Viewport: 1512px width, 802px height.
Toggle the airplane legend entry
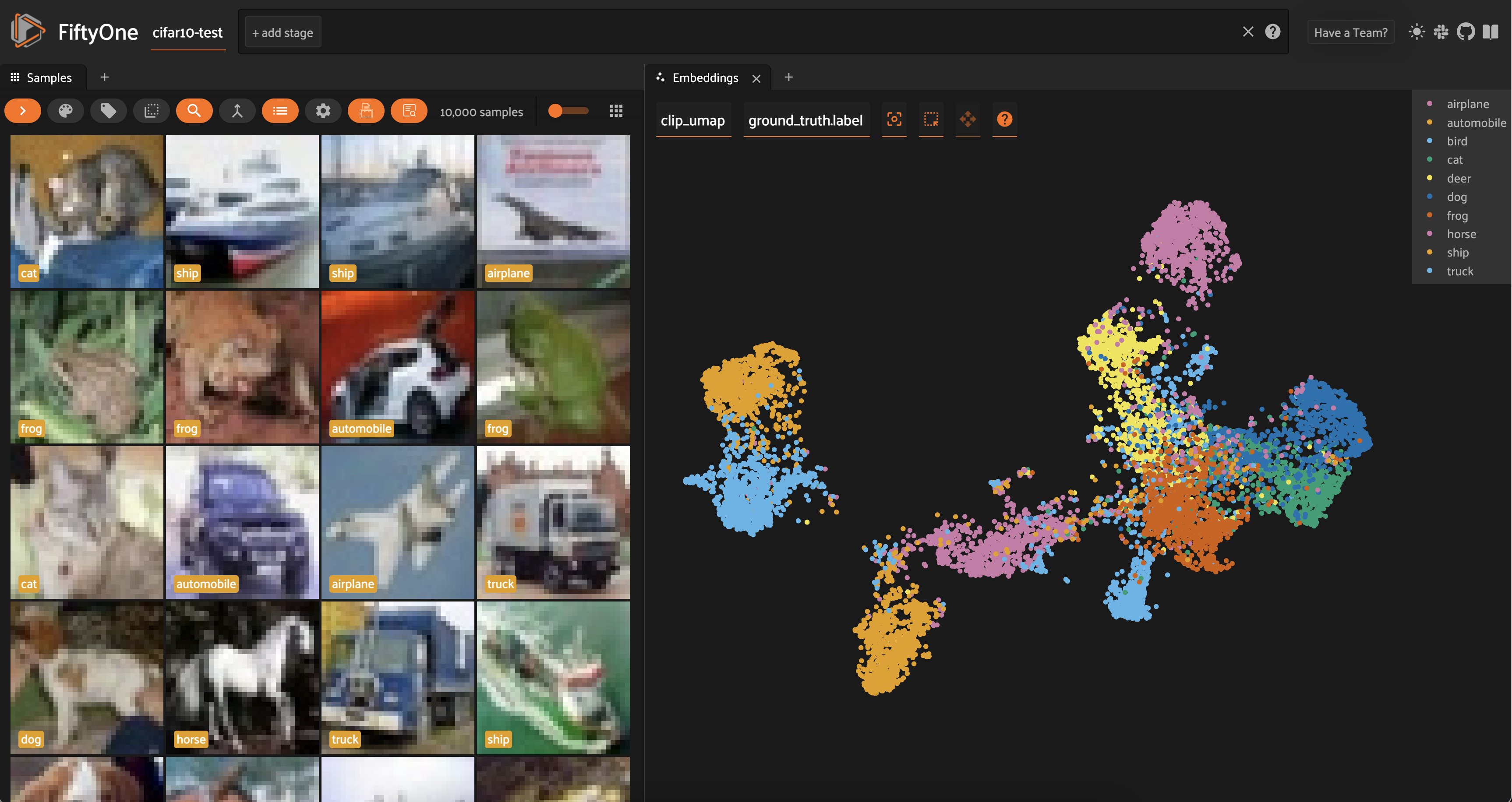pyautogui.click(x=1467, y=104)
